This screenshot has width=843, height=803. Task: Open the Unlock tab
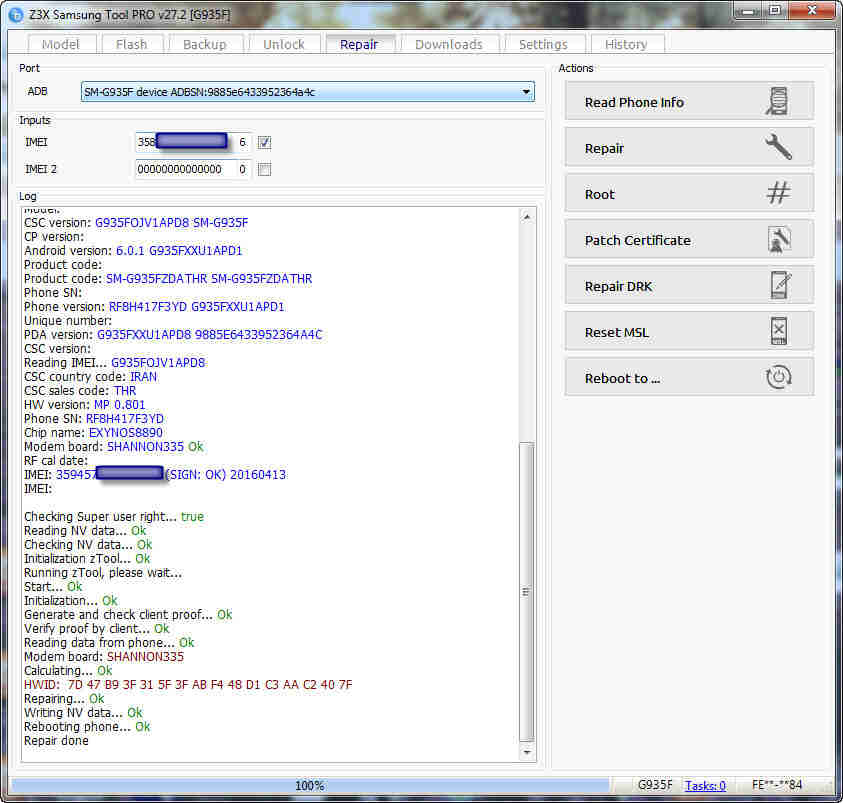(x=284, y=44)
